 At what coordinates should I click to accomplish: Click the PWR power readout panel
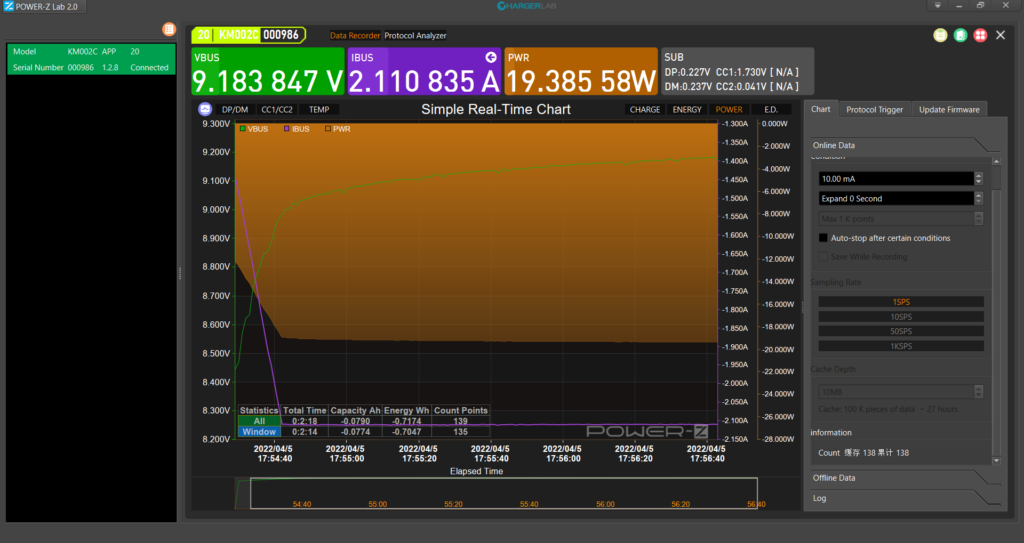(x=581, y=72)
